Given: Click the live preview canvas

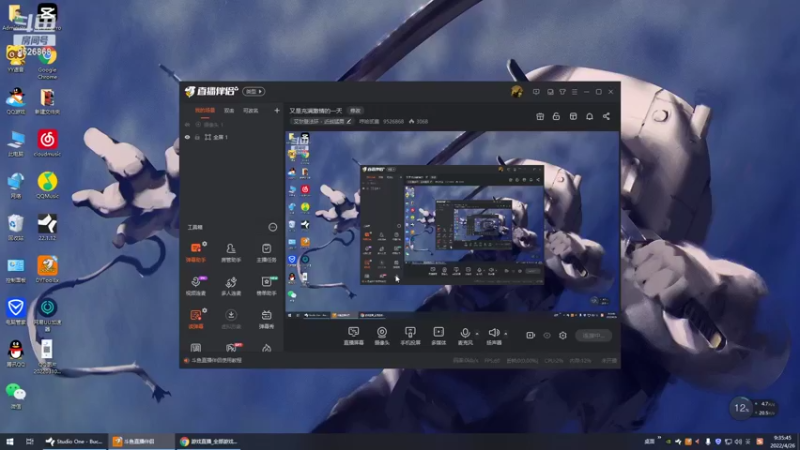Looking at the screenshot, I should (452, 226).
